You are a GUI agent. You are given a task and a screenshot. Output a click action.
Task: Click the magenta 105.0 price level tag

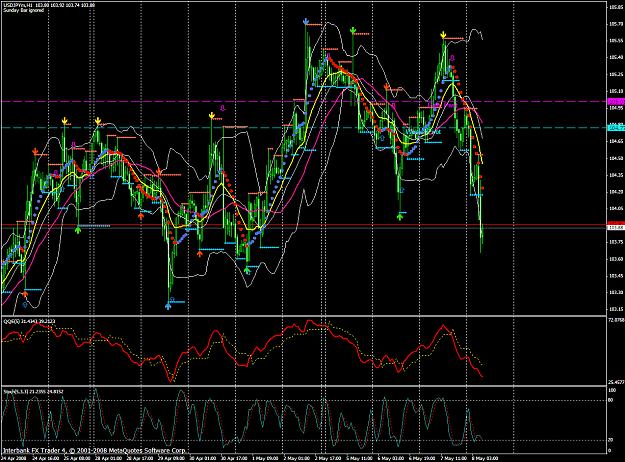(616, 102)
